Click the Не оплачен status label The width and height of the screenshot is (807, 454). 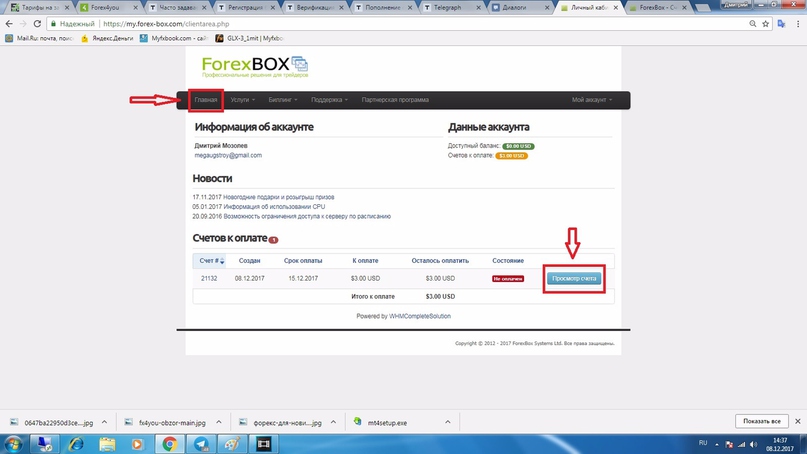click(508, 278)
